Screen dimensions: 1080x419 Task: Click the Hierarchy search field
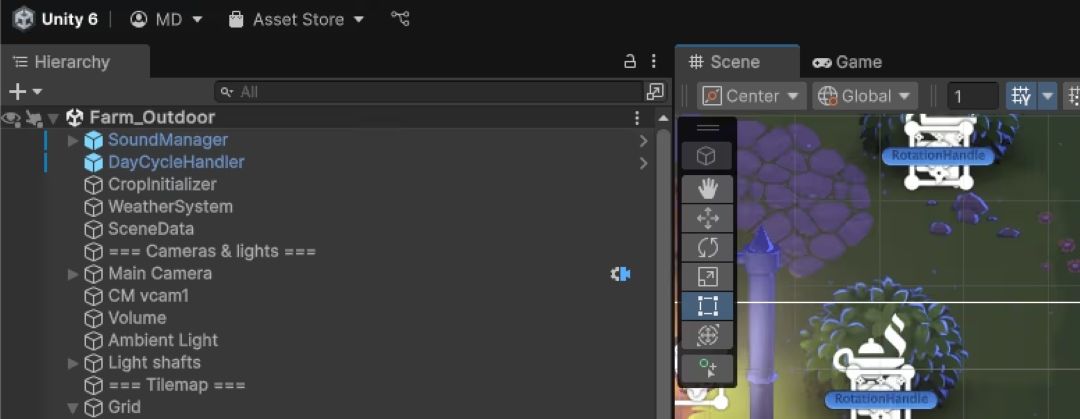pyautogui.click(x=430, y=92)
